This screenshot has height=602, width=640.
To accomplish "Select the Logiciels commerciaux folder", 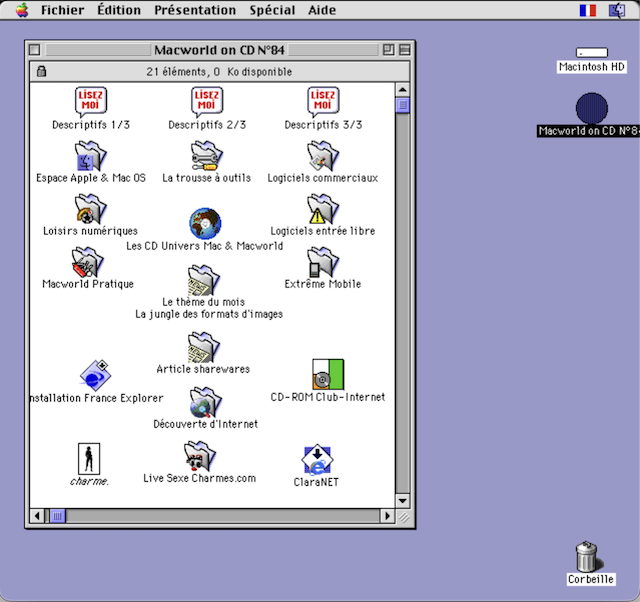I will [x=323, y=156].
